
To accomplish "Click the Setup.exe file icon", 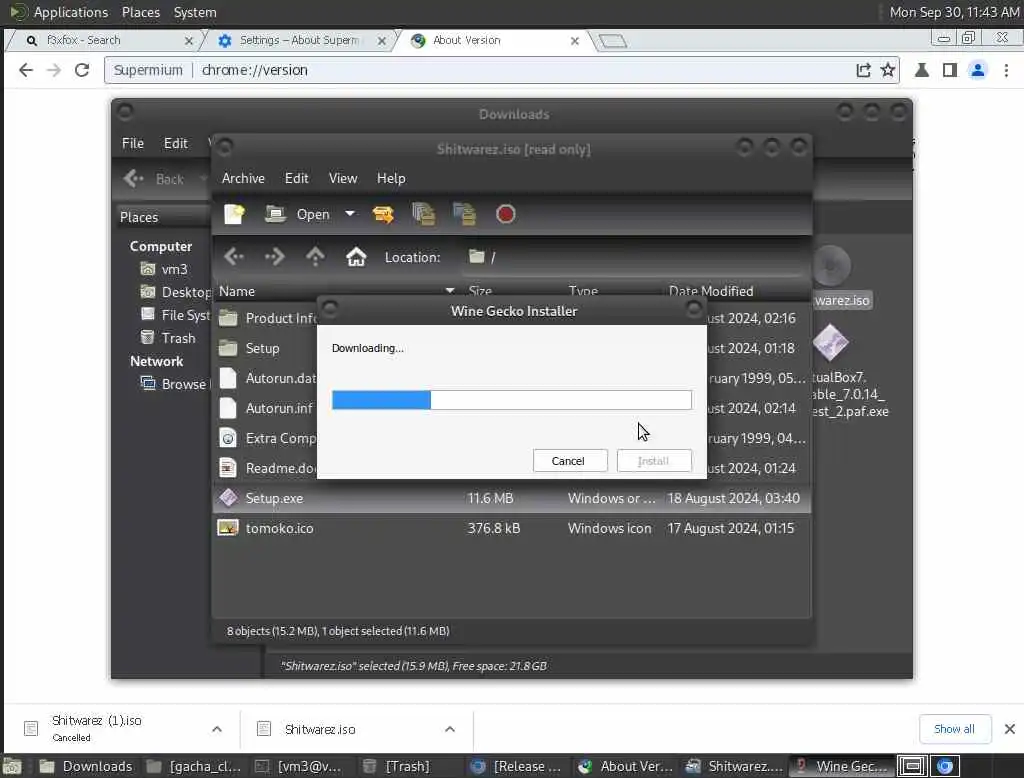I will [228, 498].
